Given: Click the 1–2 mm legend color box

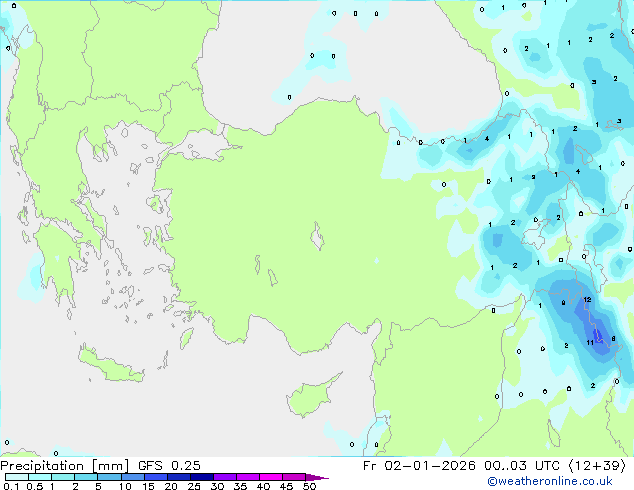Looking at the screenshot, I should tap(63, 477).
